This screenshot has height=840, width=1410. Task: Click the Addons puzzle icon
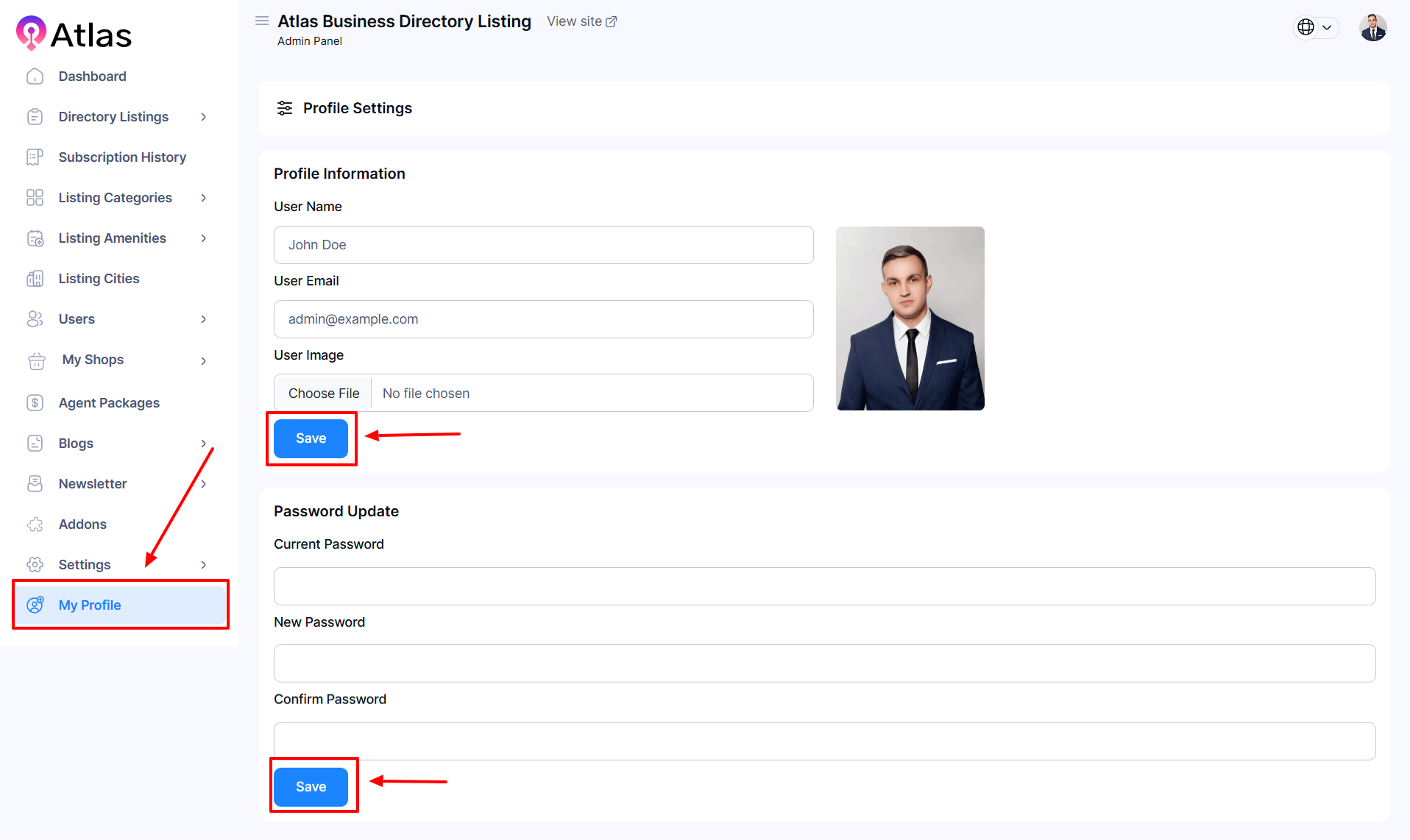[35, 524]
